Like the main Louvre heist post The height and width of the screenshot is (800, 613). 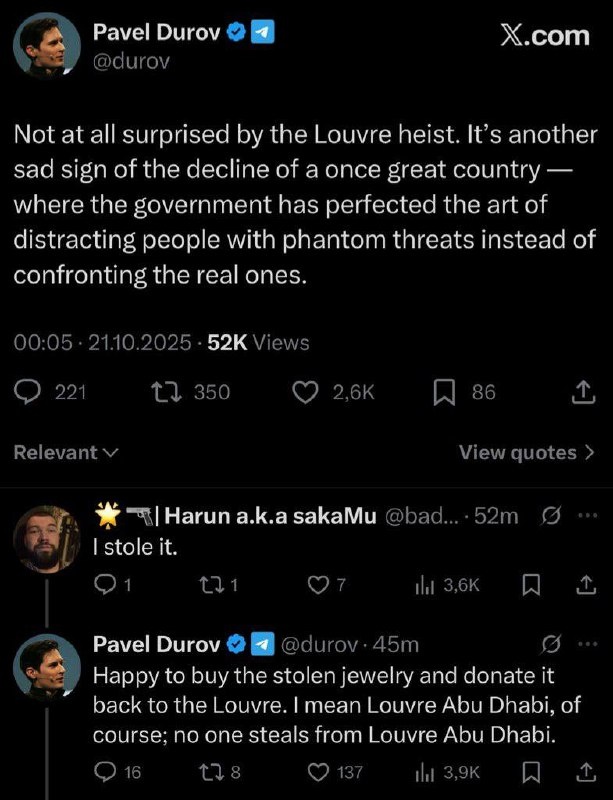coord(304,393)
